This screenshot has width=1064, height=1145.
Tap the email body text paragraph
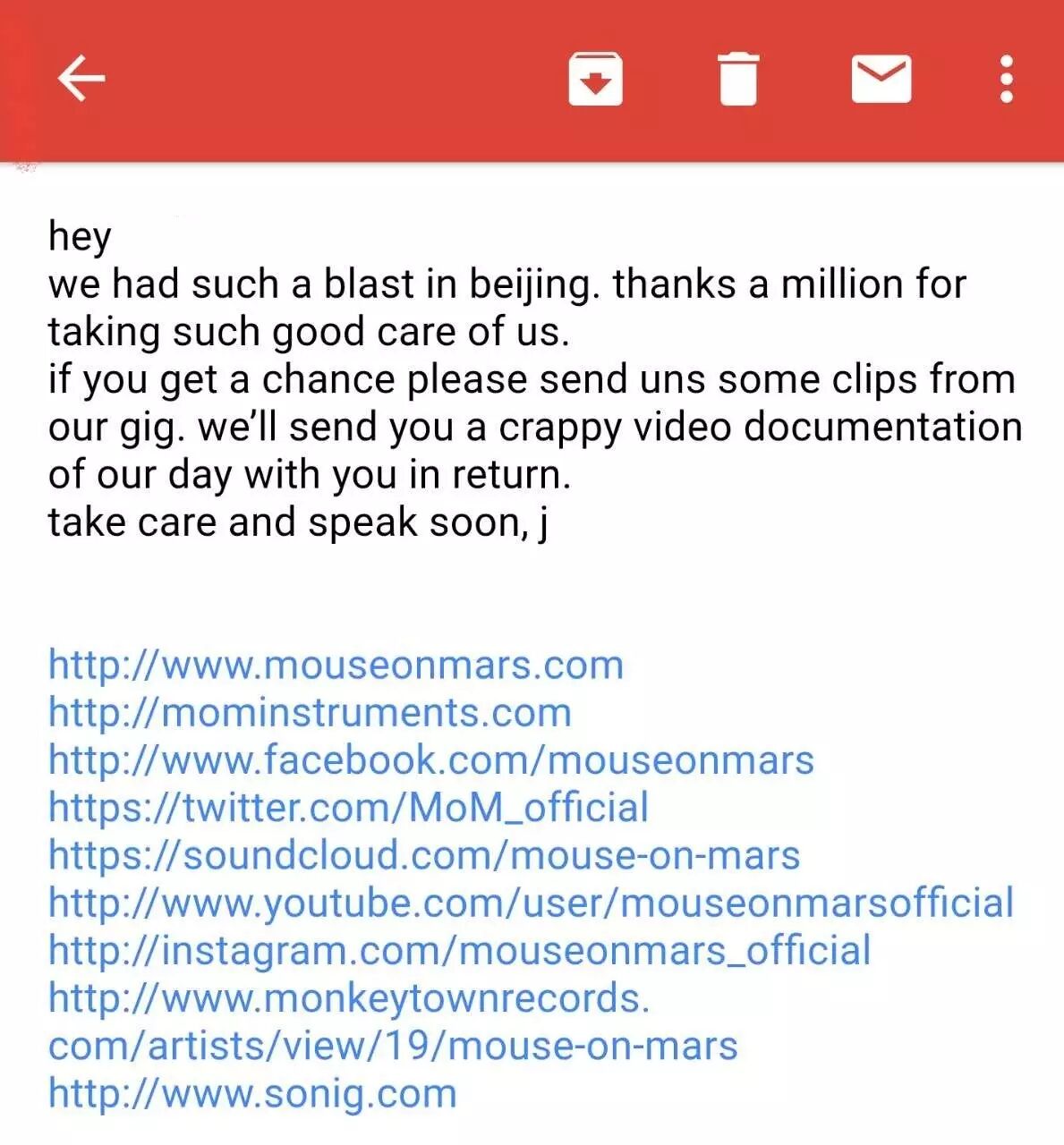(534, 378)
